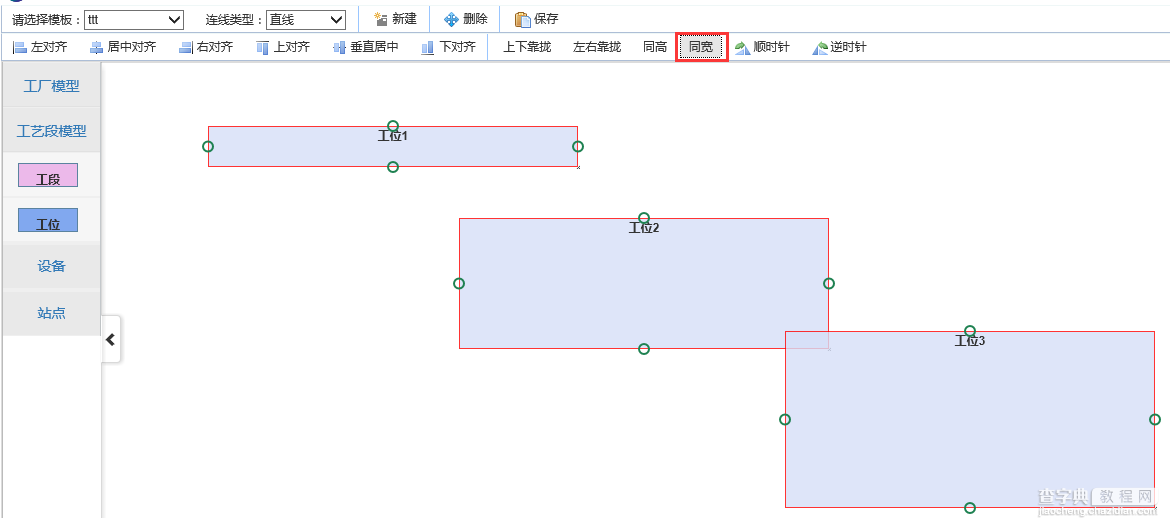The image size is (1170, 518).
Task: Click the 逆时针 counterclockwise rotate icon
Action: click(820, 48)
